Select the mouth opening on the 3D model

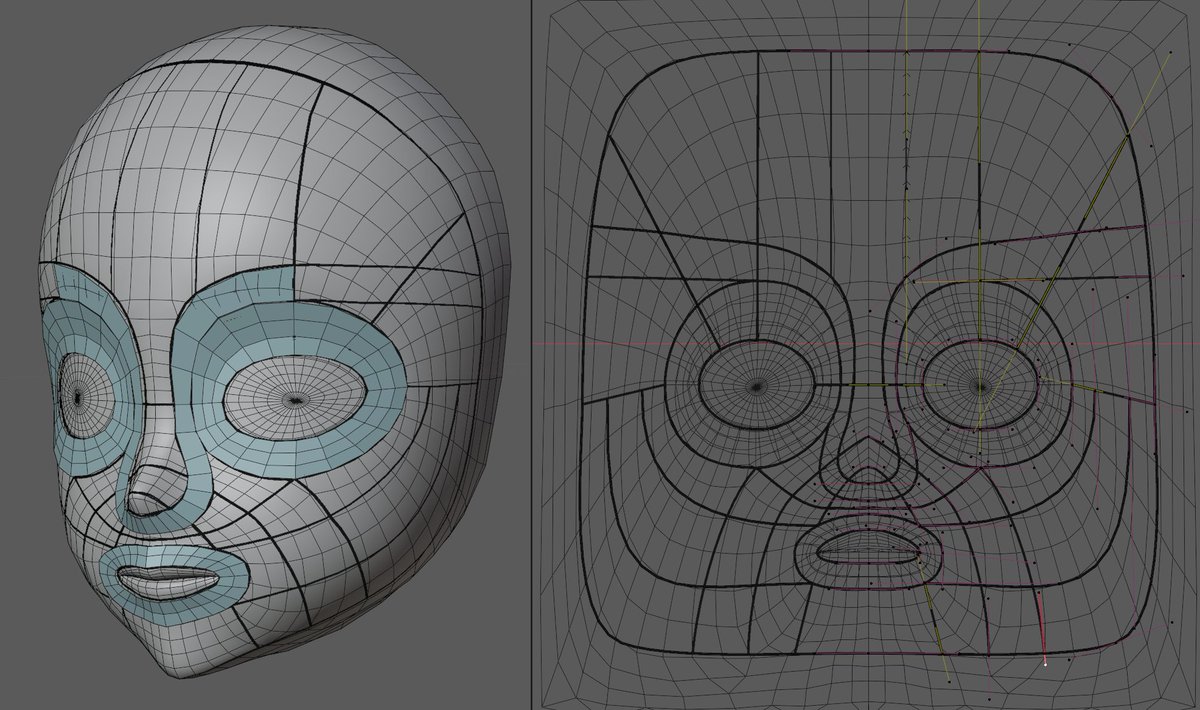pyautogui.click(x=170, y=580)
